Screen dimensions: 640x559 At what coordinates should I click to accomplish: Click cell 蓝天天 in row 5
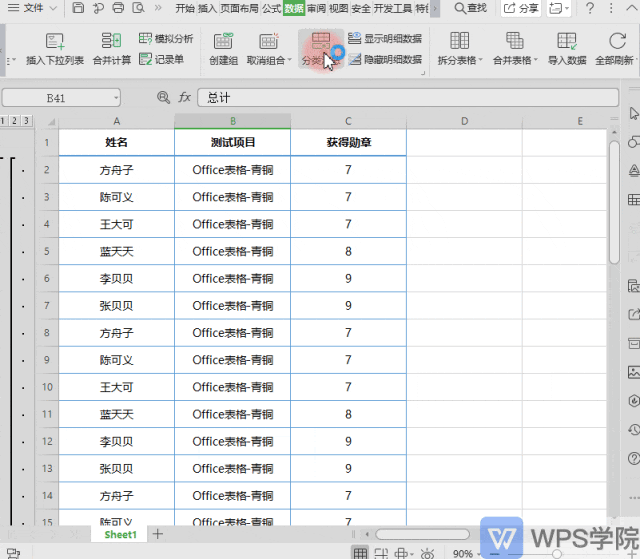[116, 251]
